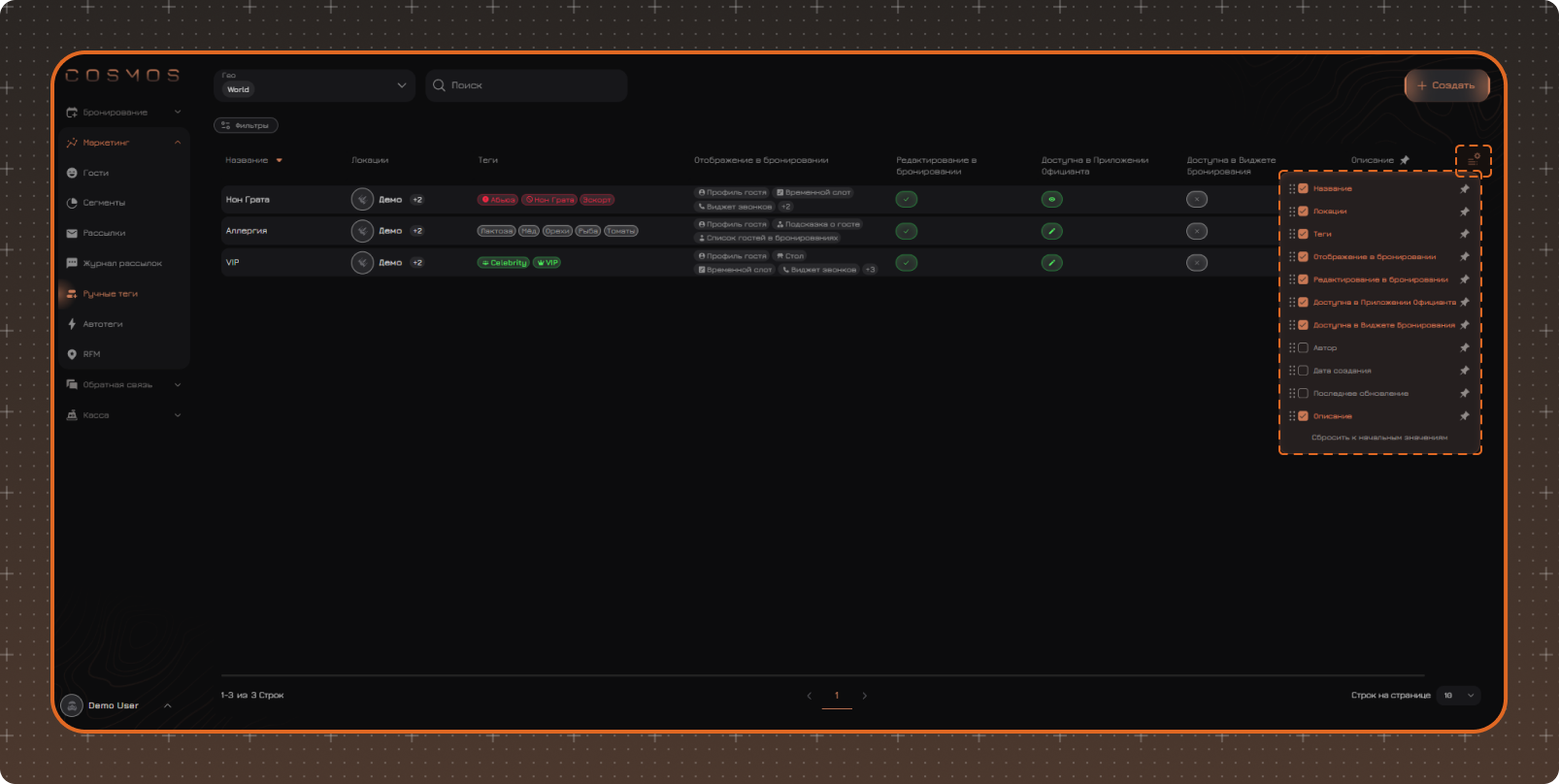Click location avatar in VIP row

click(362, 263)
